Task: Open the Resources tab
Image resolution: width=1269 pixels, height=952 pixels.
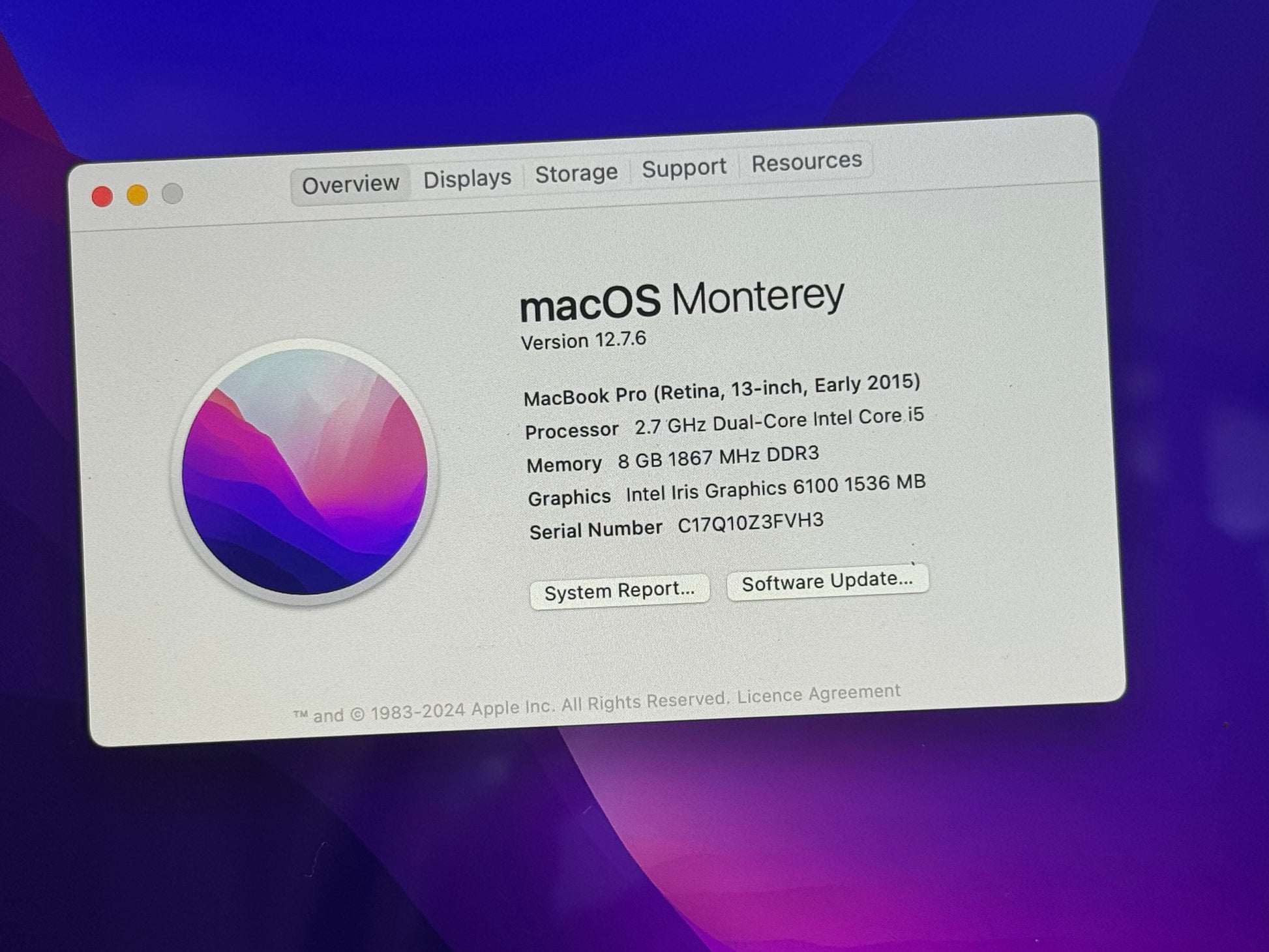Action: coord(806,162)
